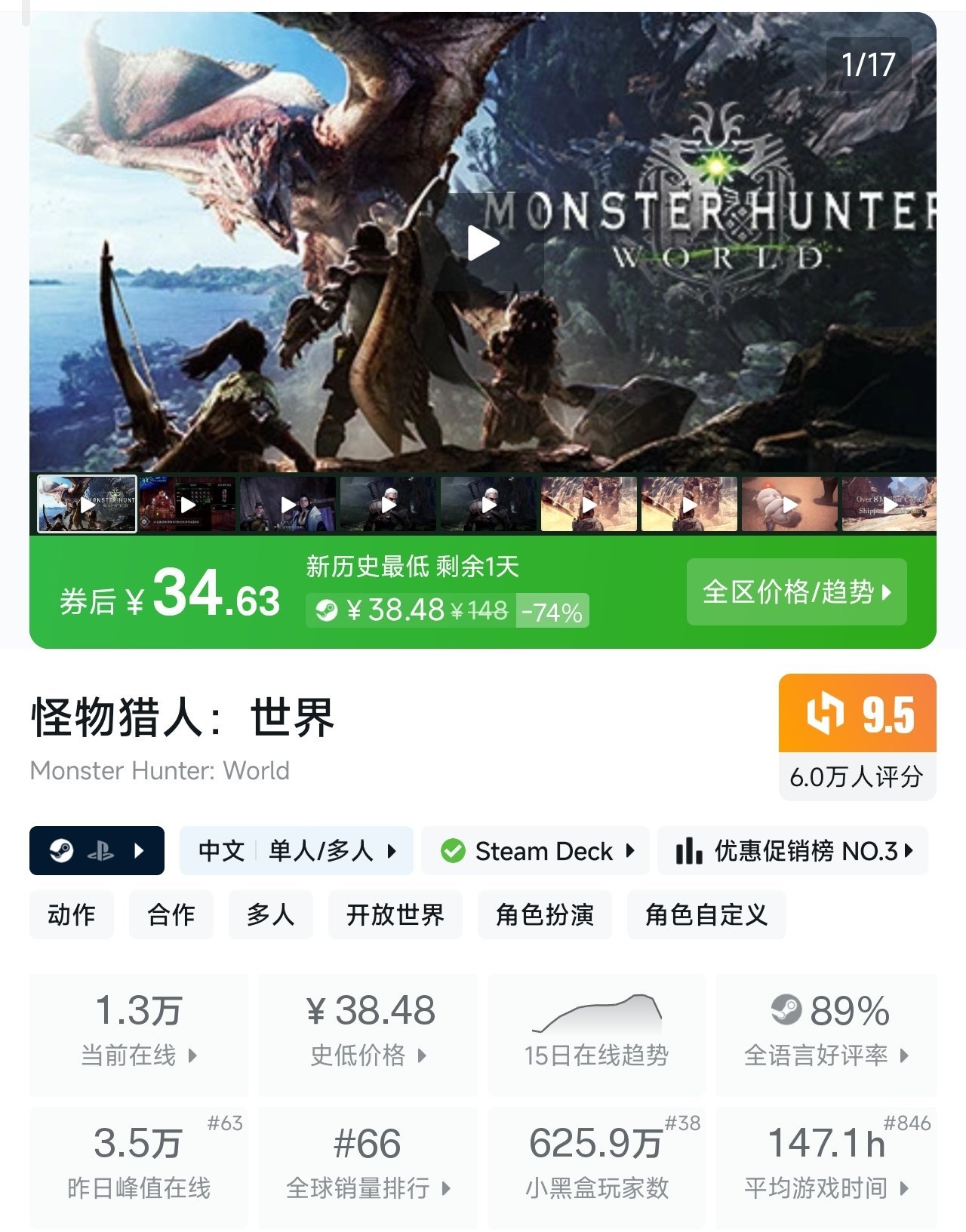Viewport: 966px width, 1232px height.
Task: Select the 开放世界 tag
Action: click(395, 914)
